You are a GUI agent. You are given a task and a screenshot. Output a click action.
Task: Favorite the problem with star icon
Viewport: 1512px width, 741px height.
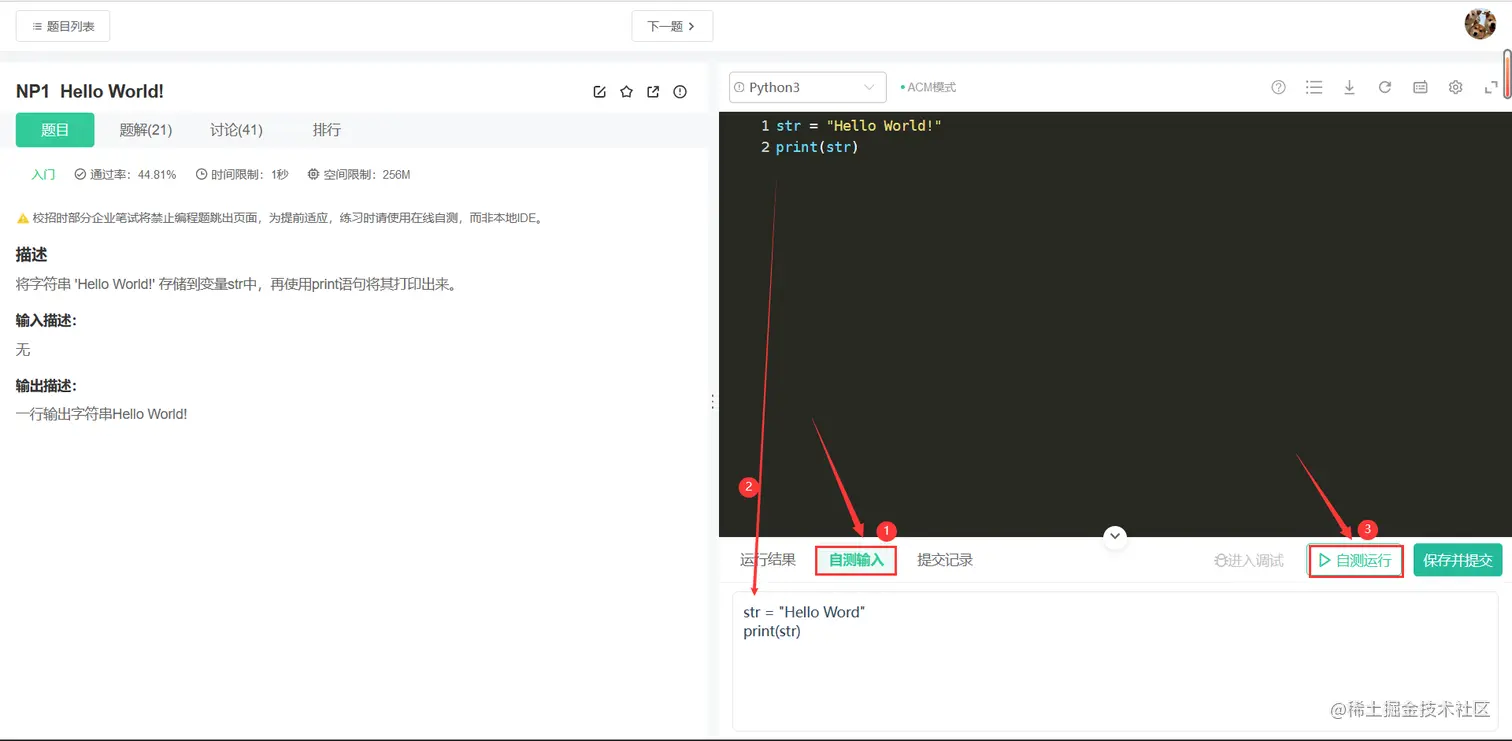[626, 92]
